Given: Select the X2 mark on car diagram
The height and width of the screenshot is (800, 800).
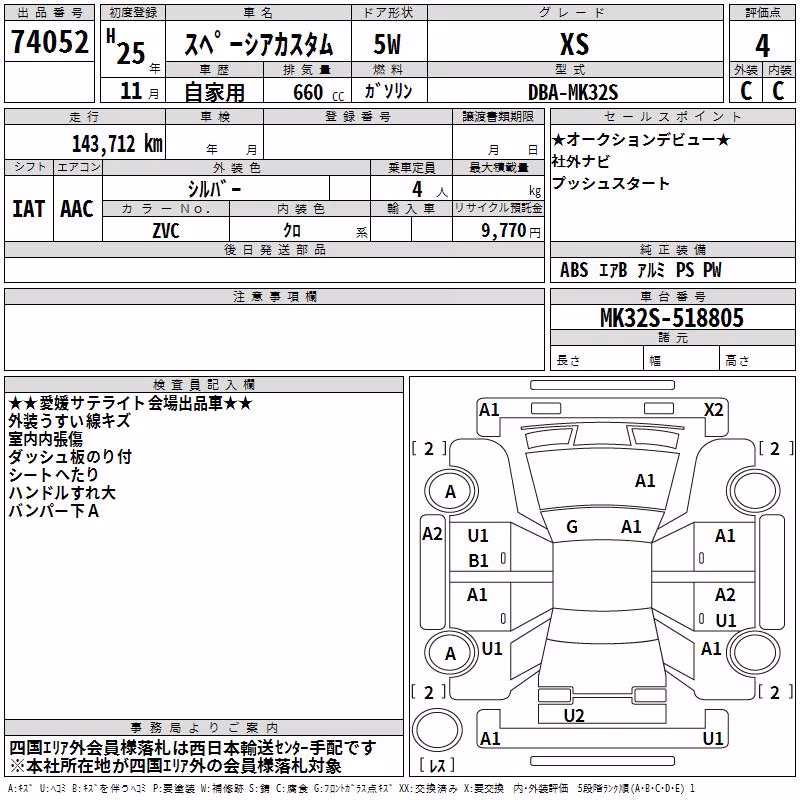Looking at the screenshot, I should pos(714,410).
